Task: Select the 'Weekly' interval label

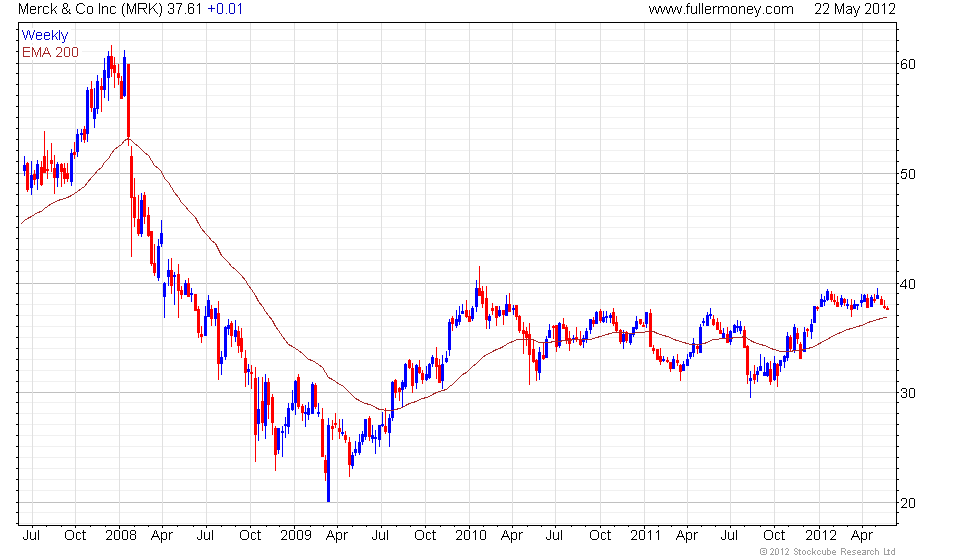Action: (x=44, y=36)
